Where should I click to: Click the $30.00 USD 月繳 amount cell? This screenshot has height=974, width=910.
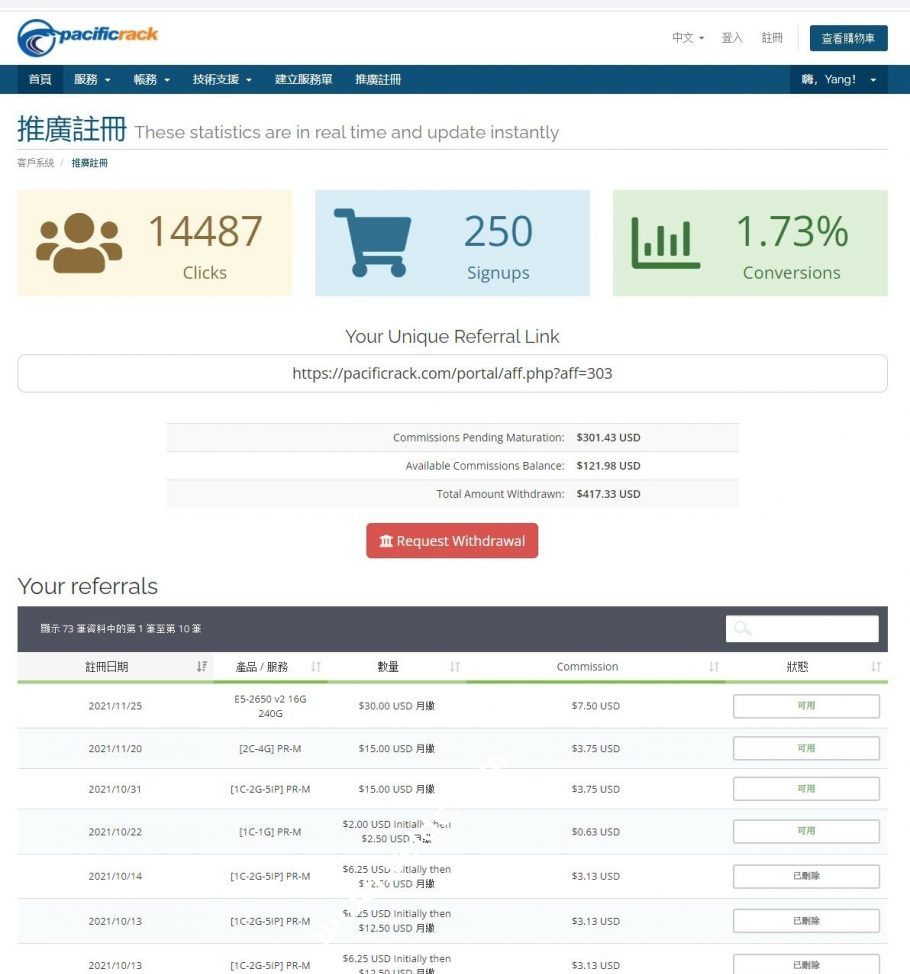[397, 706]
